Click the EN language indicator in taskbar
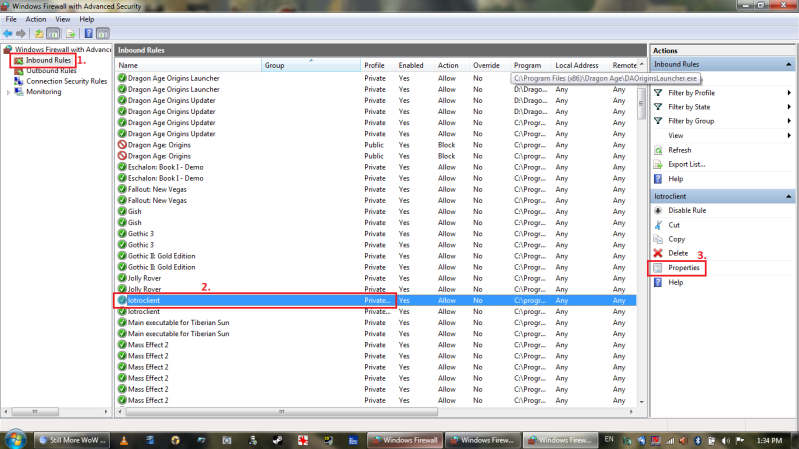This screenshot has height=449, width=799. tap(609, 439)
